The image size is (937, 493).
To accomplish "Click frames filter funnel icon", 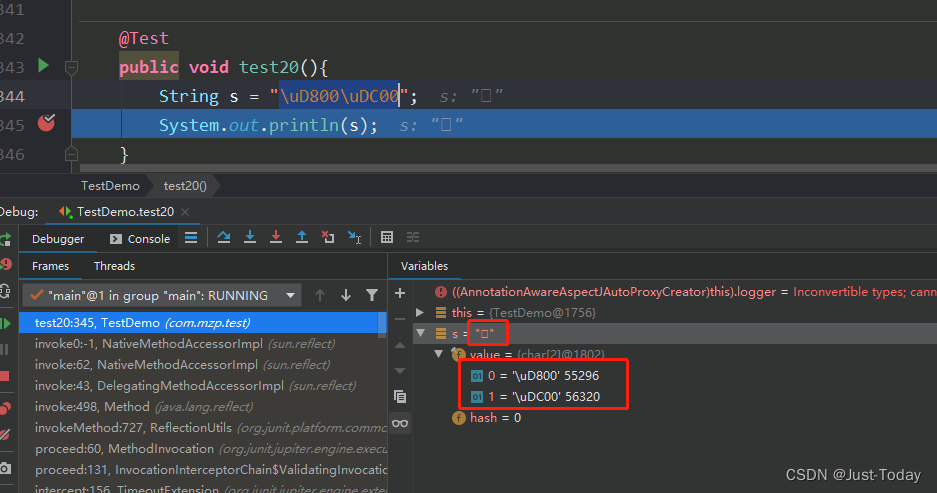I will [x=372, y=295].
